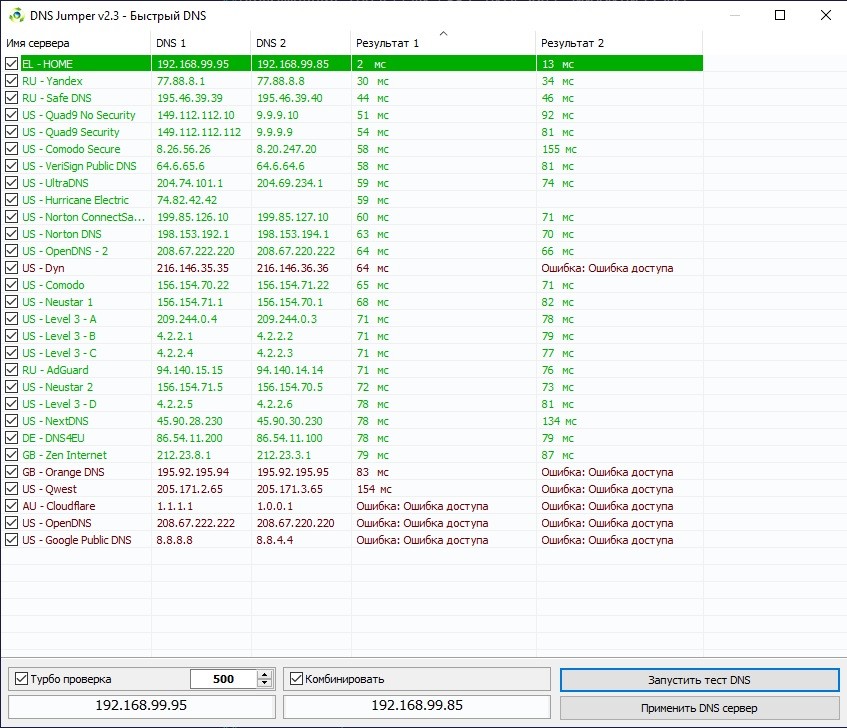This screenshot has width=847, height=728.
Task: Select the US - Level 3 - D row
Action: [352, 404]
